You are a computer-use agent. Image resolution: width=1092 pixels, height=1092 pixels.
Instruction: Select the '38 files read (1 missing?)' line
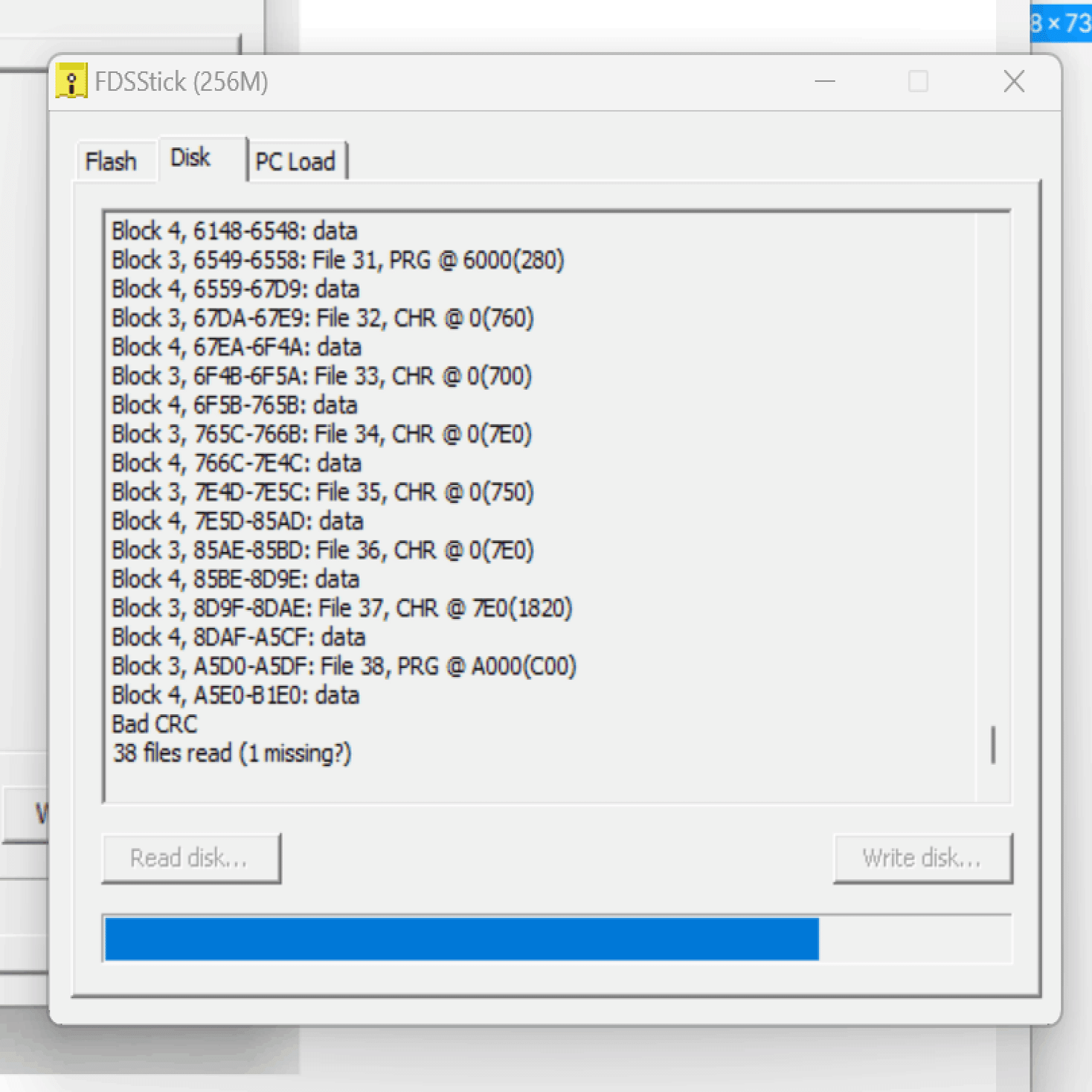(x=232, y=753)
